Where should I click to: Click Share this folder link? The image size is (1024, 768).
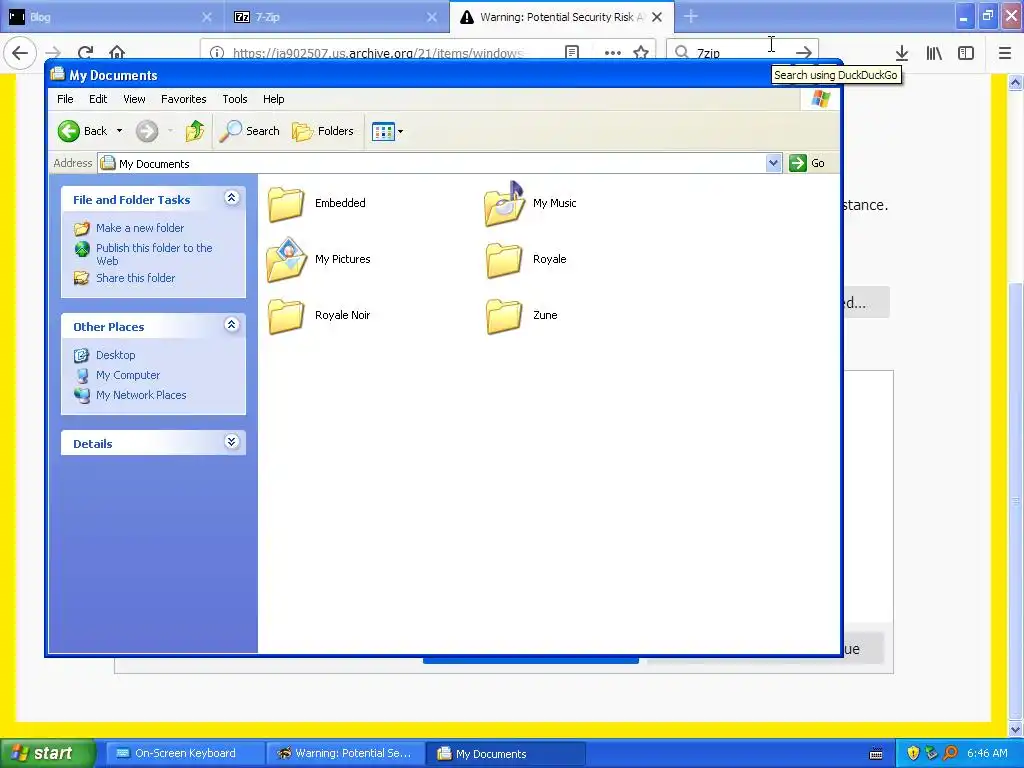[x=136, y=278]
